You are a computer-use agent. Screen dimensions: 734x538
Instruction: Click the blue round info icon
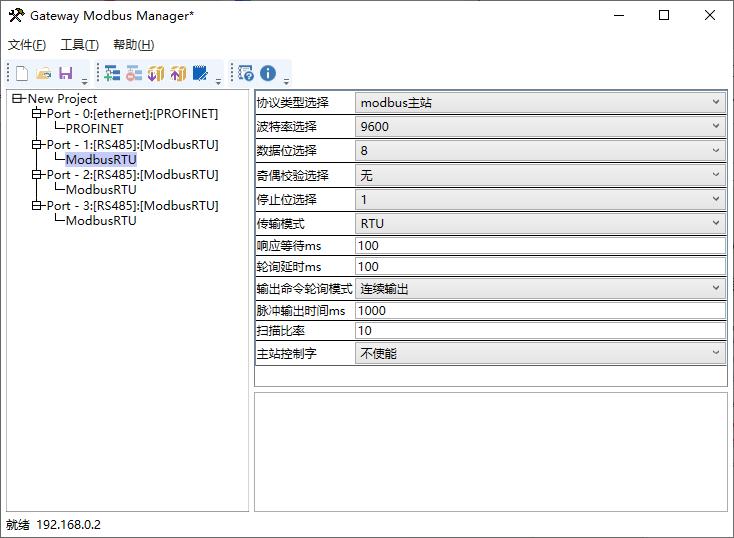(268, 73)
